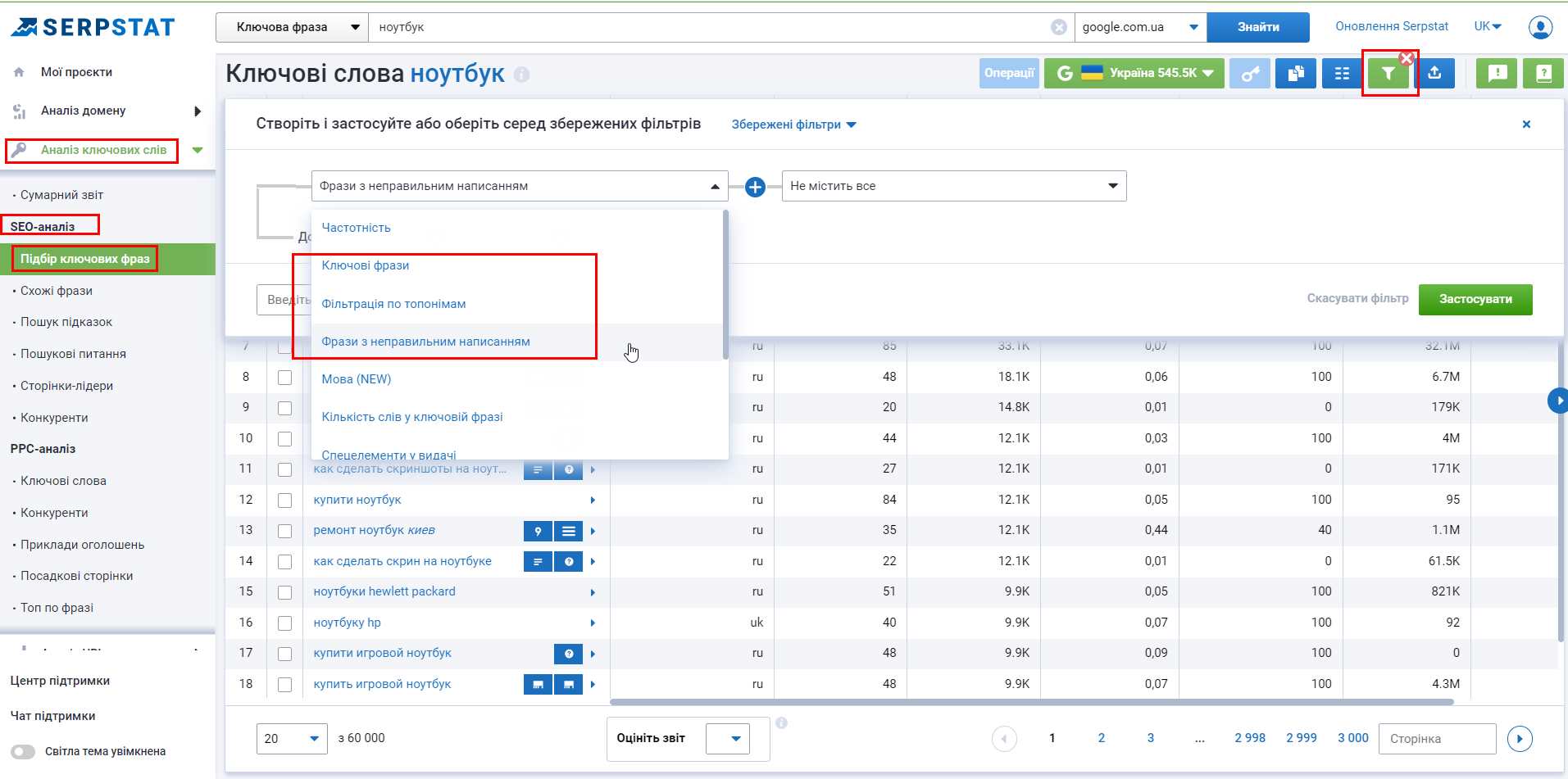
Task: Tick the checkbox for row 16
Action: [284, 623]
